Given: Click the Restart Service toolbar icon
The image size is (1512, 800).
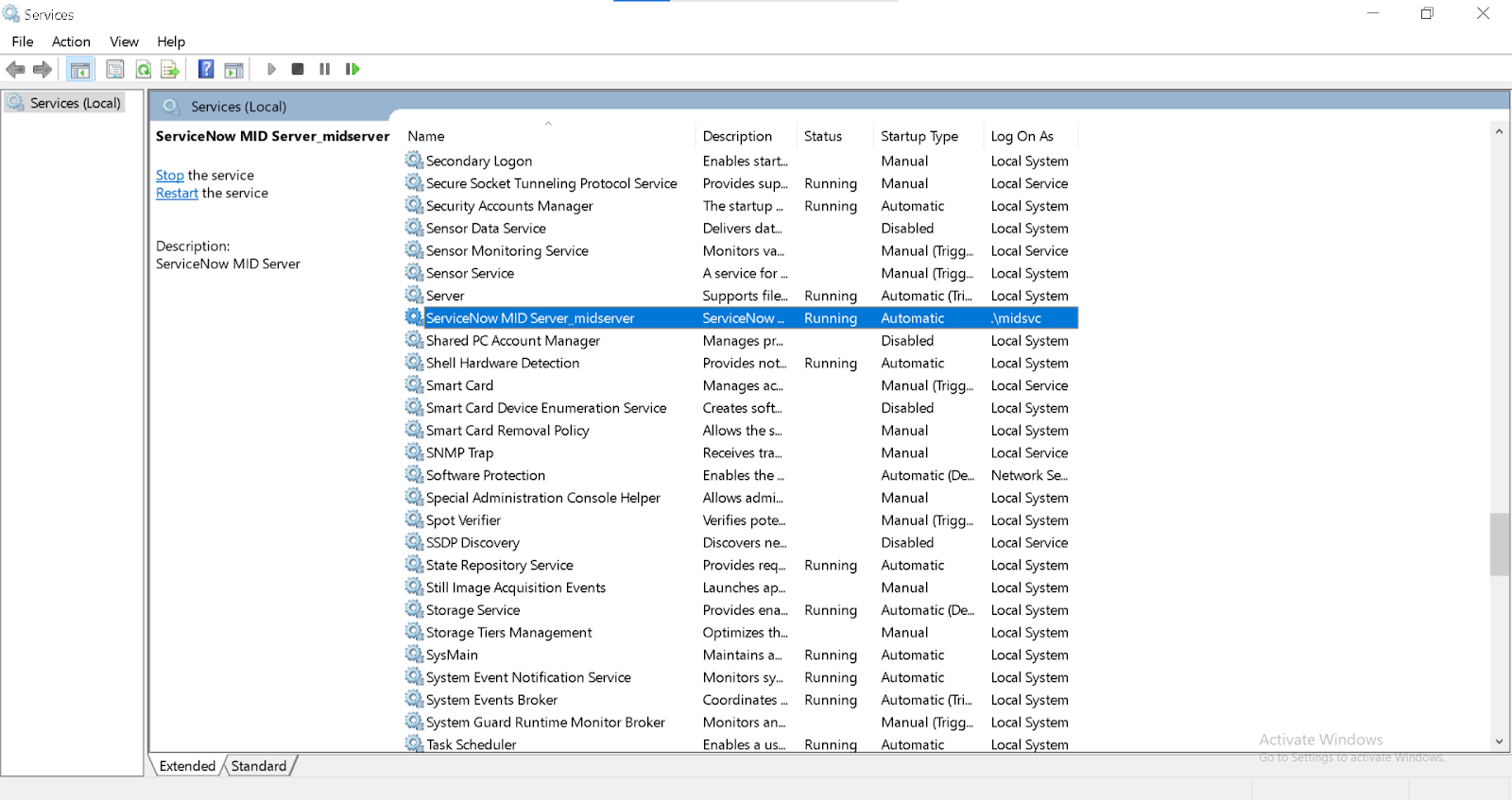Looking at the screenshot, I should (352, 69).
